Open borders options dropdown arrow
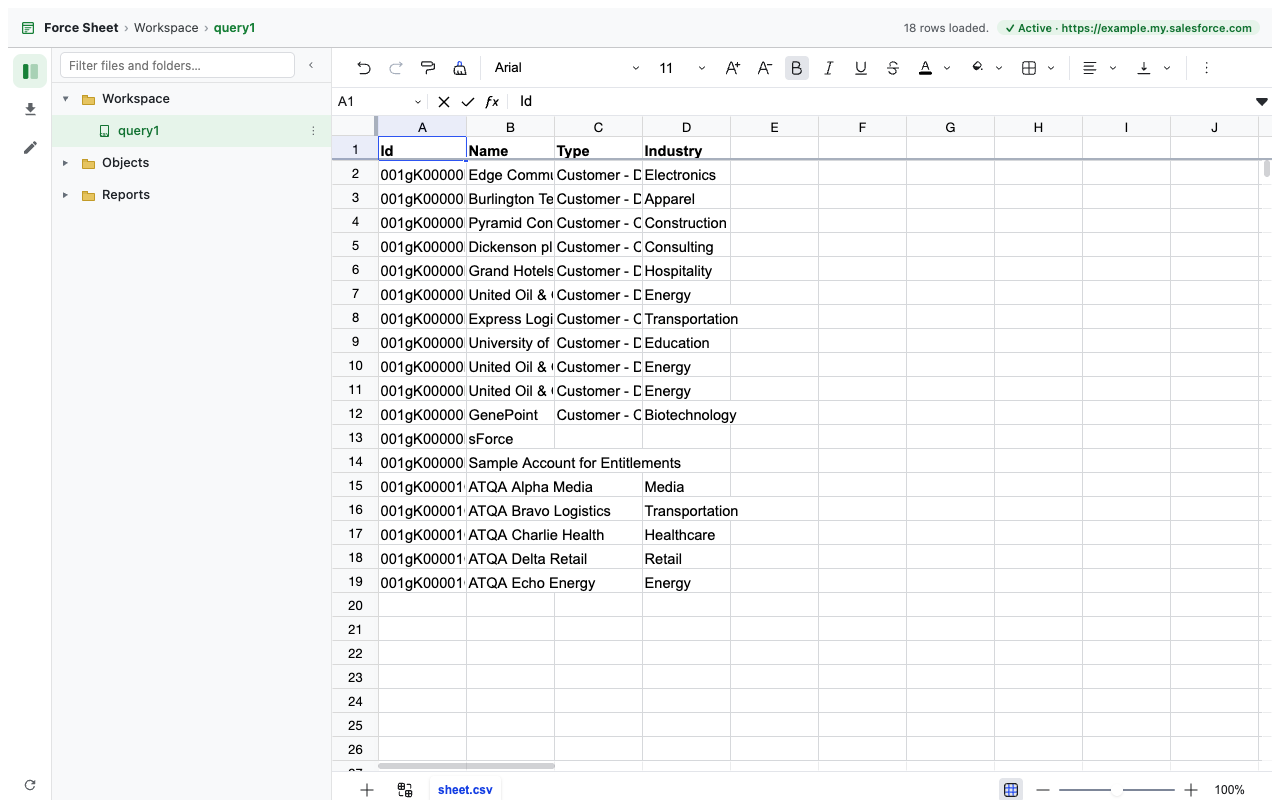 click(1051, 68)
